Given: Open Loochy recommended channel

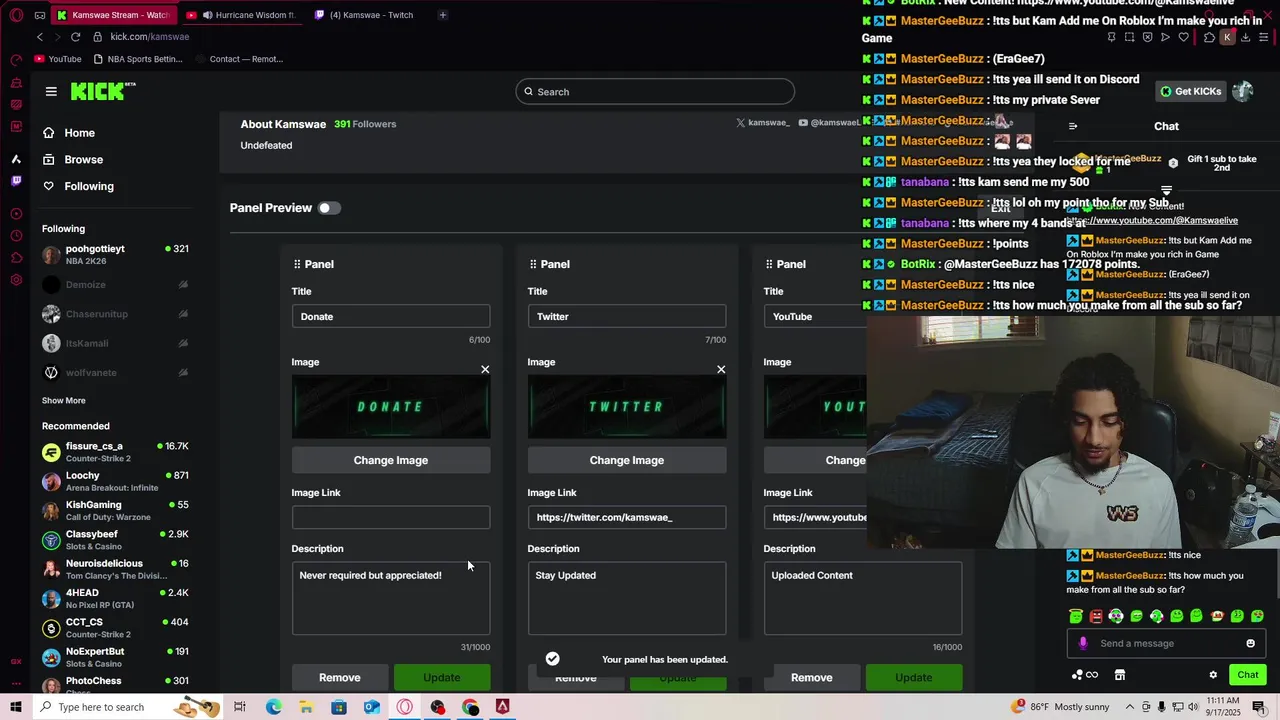Looking at the screenshot, I should 115,481.
